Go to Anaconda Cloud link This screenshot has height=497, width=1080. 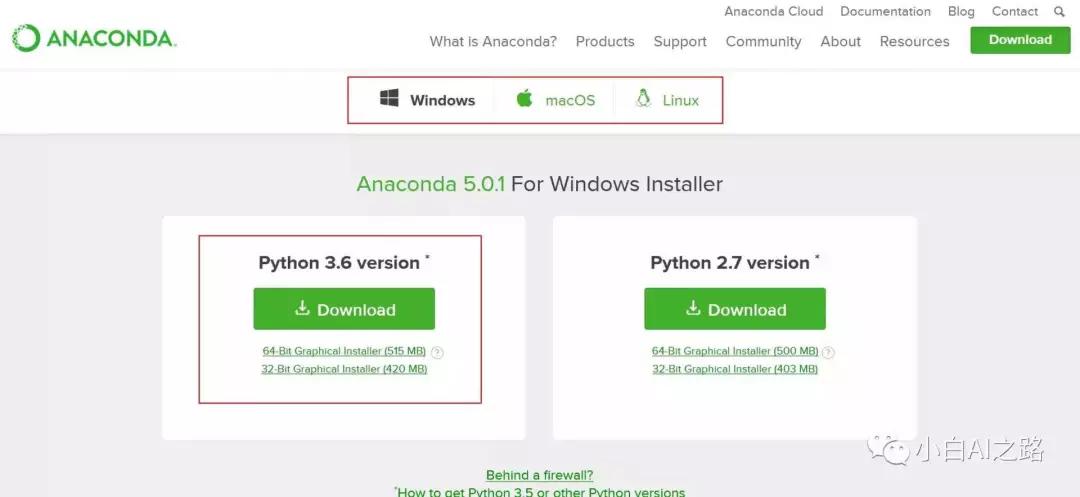(x=773, y=12)
